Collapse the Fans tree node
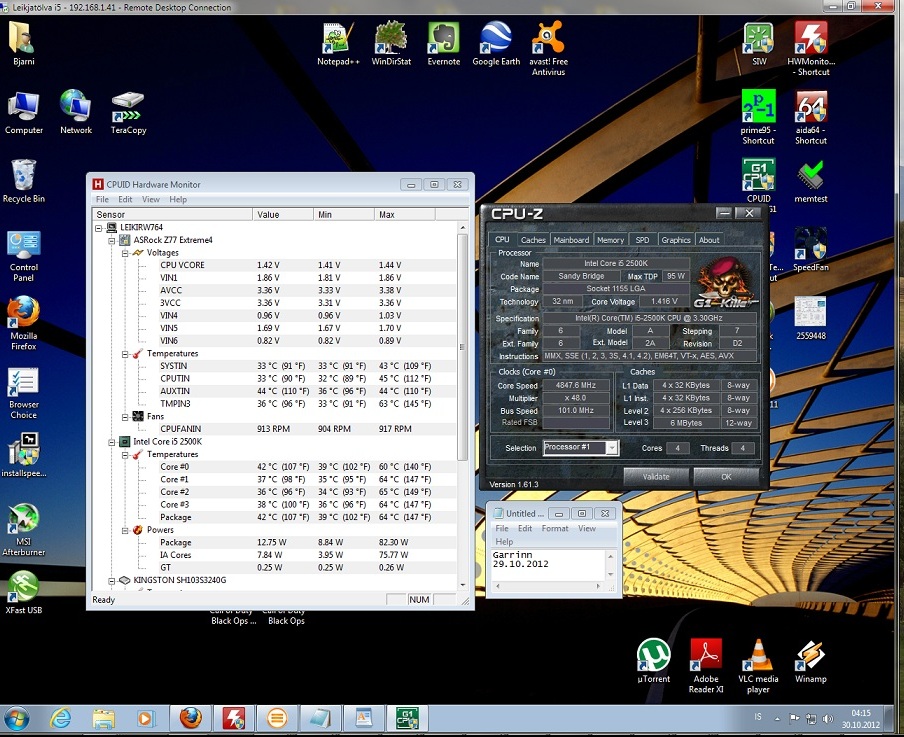Viewport: 904px width, 737px height. click(x=126, y=416)
